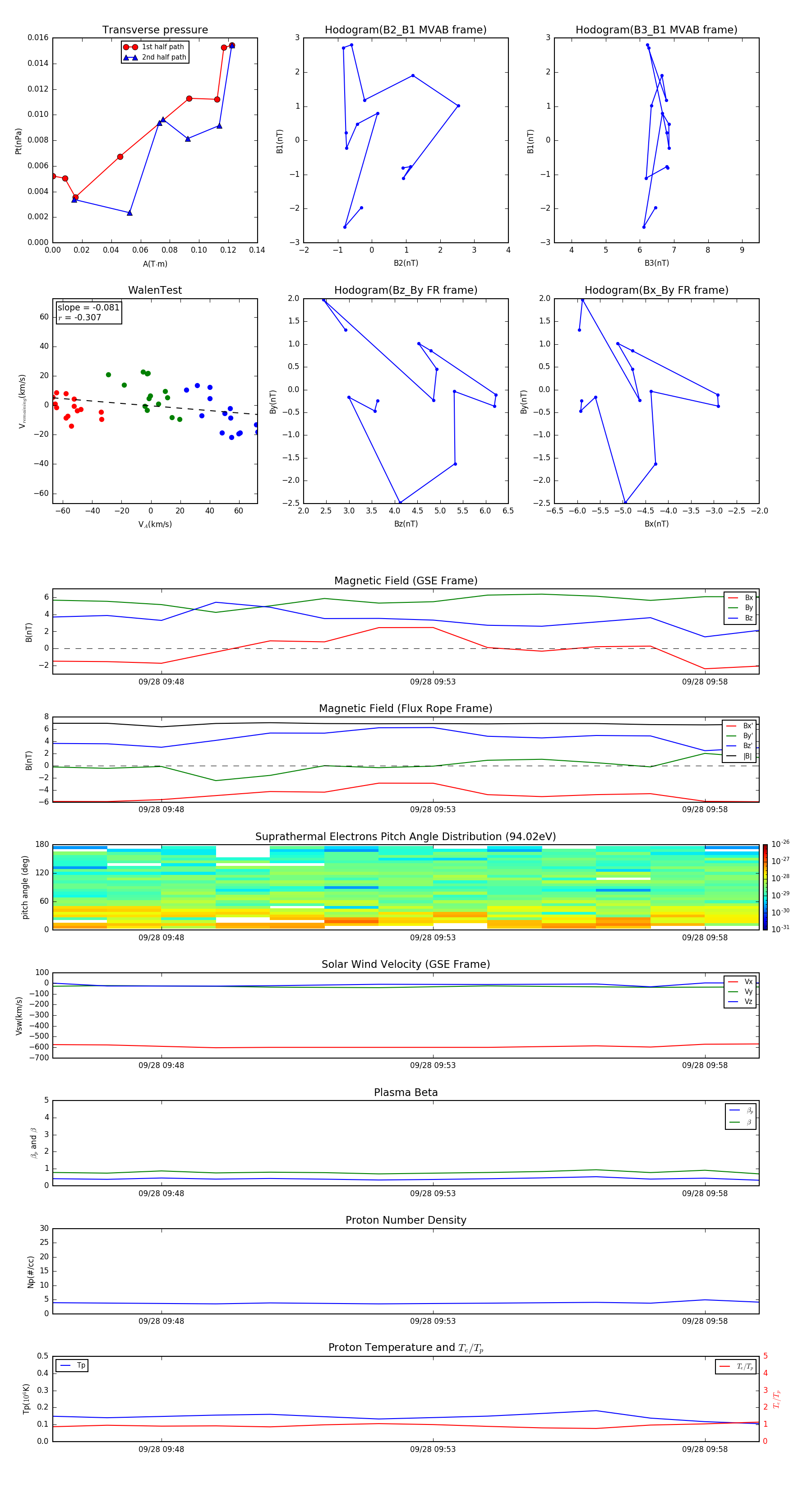Click the 'Plasma Beta' plot title

[x=406, y=1092]
